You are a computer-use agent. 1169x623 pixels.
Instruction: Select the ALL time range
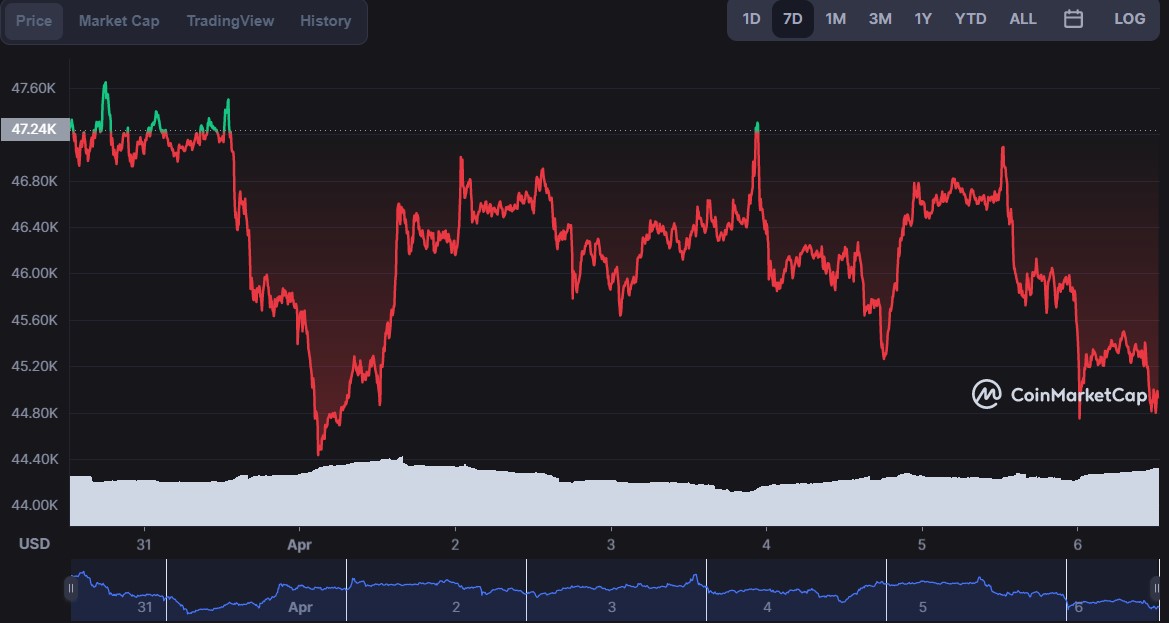click(1023, 19)
